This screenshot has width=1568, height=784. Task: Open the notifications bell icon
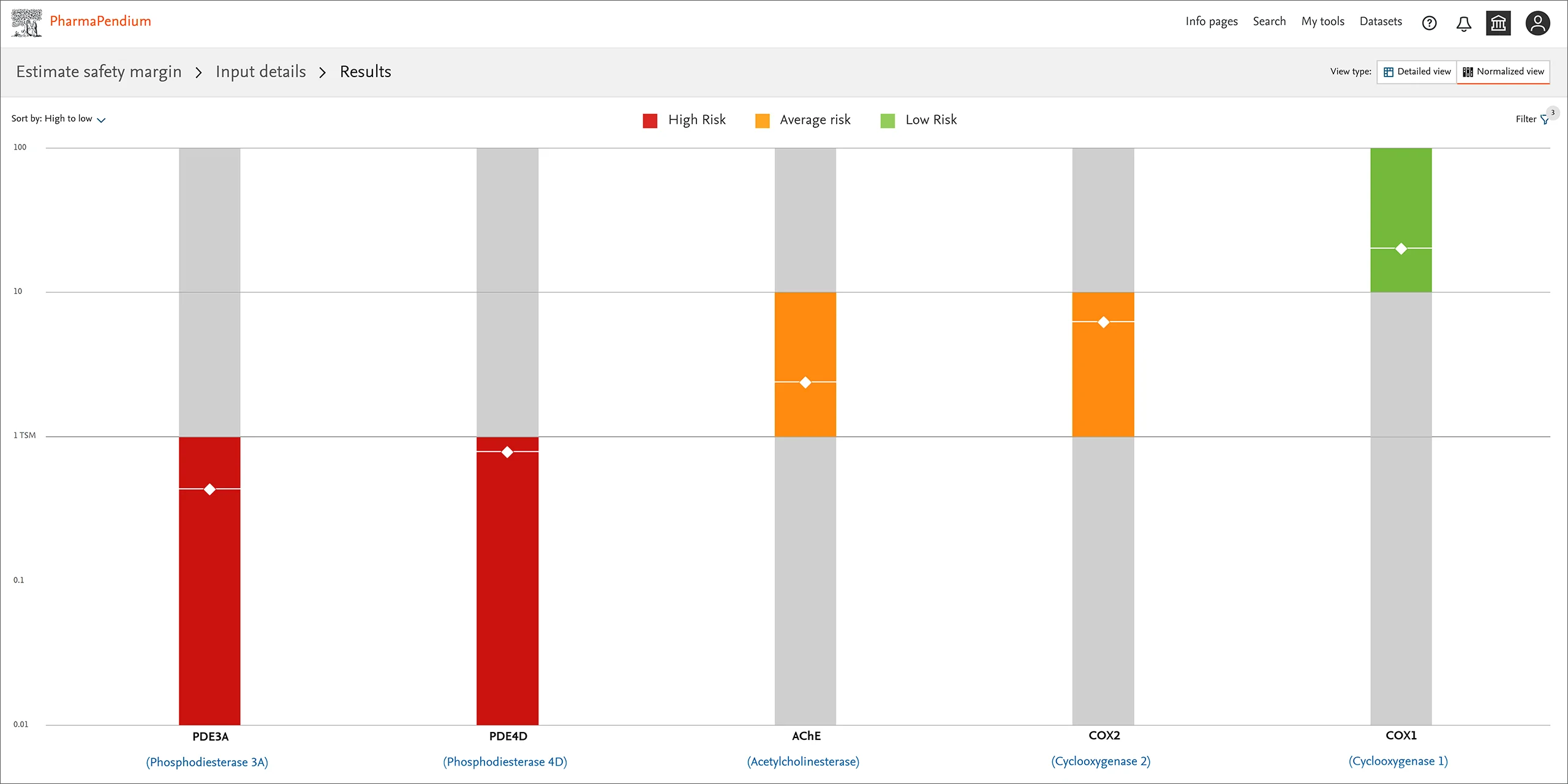pos(1463,23)
